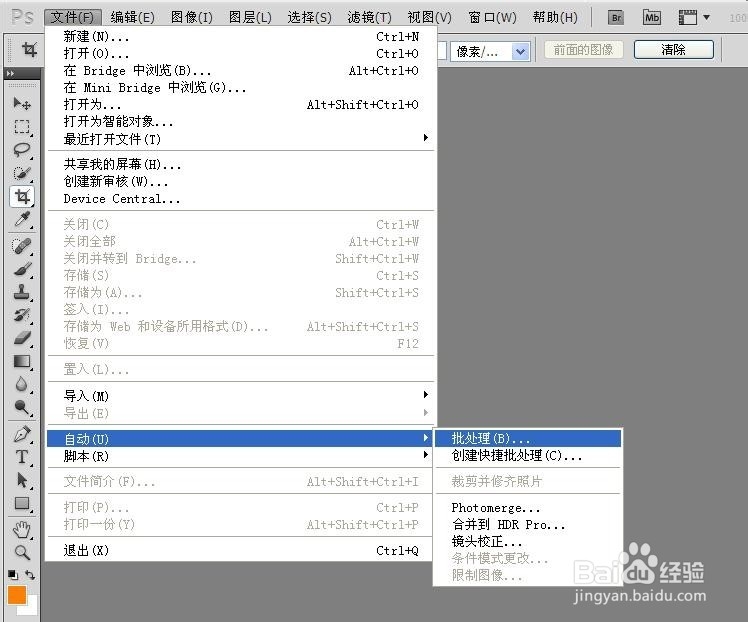748x622 pixels.
Task: Select the Spot Healing Brush tool
Action: click(22, 246)
